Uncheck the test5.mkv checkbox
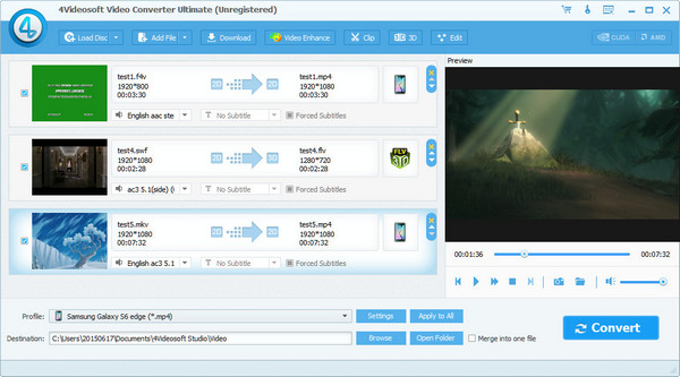The height and width of the screenshot is (377, 680). pyautogui.click(x=25, y=241)
